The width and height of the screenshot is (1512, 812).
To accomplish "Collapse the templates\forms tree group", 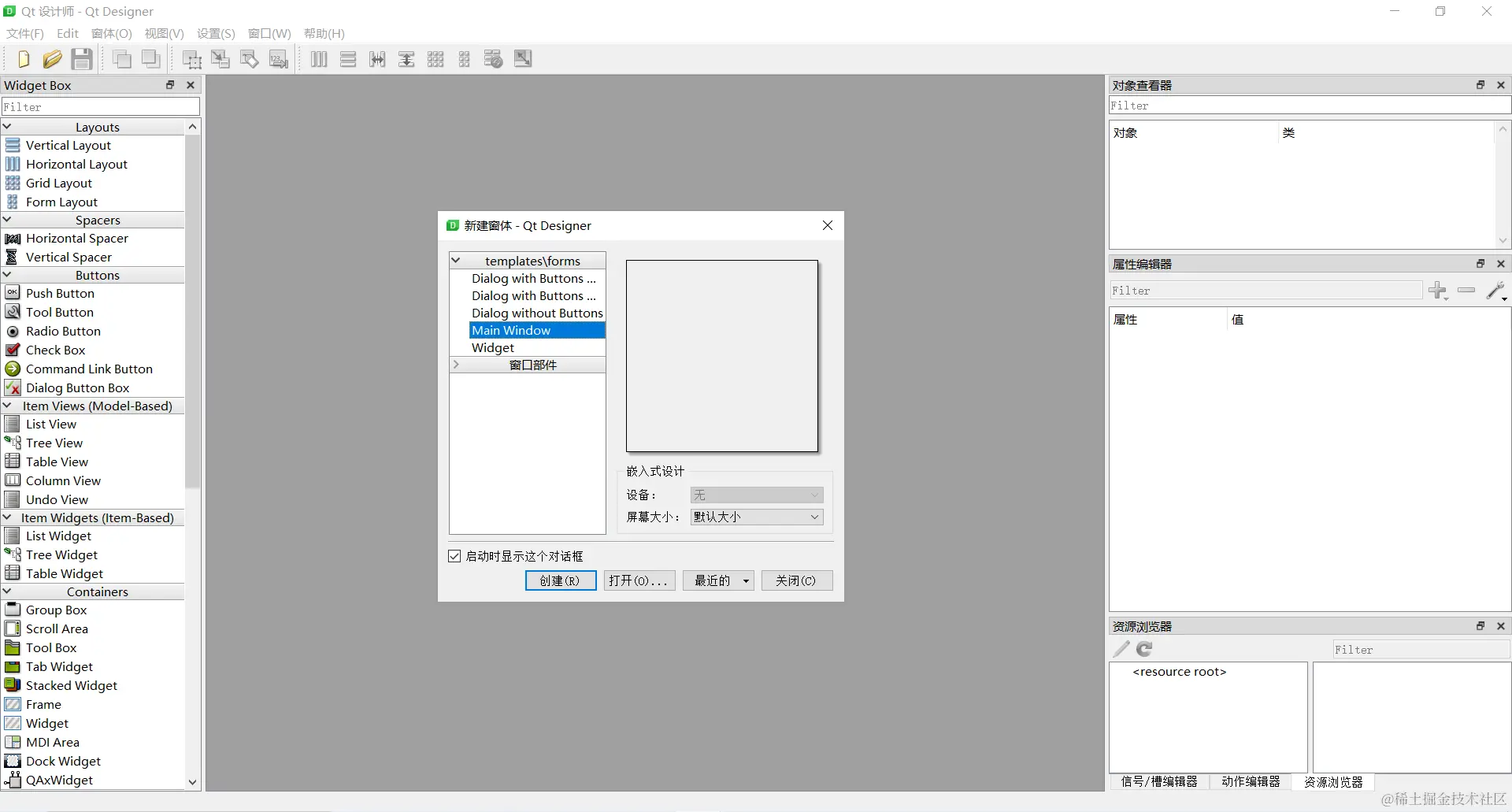I will point(455,261).
